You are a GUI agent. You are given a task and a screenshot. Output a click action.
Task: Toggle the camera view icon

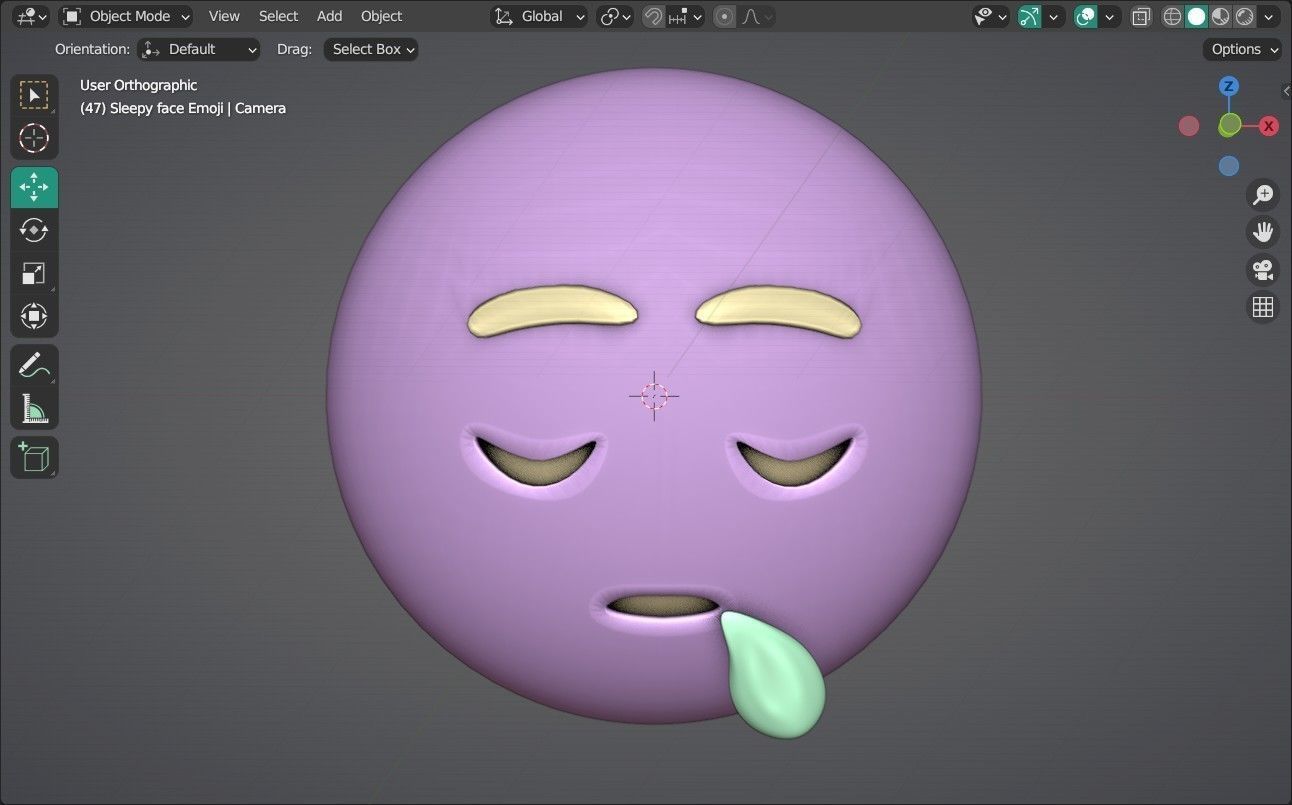coord(1263,269)
